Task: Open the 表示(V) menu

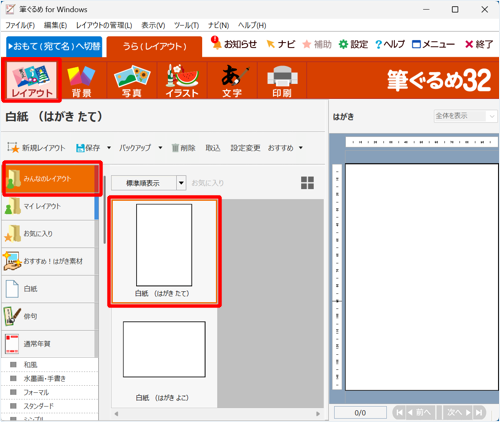Action: point(153,25)
